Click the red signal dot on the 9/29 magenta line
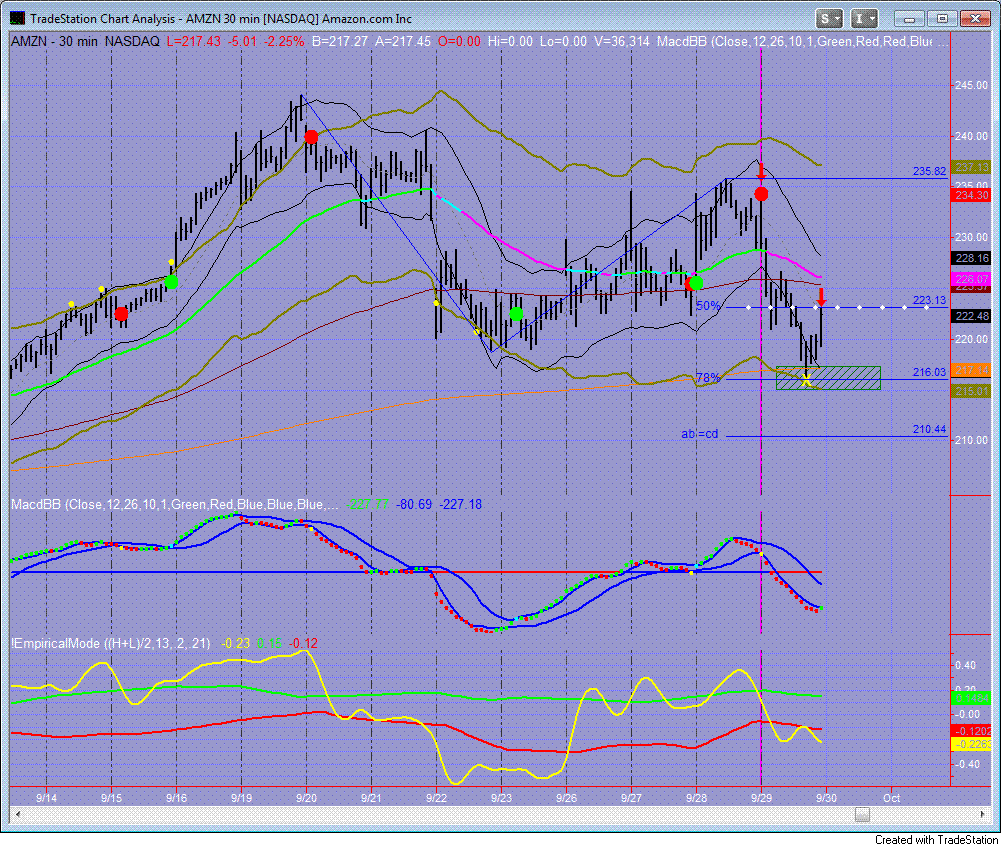1001x846 pixels. tap(761, 193)
